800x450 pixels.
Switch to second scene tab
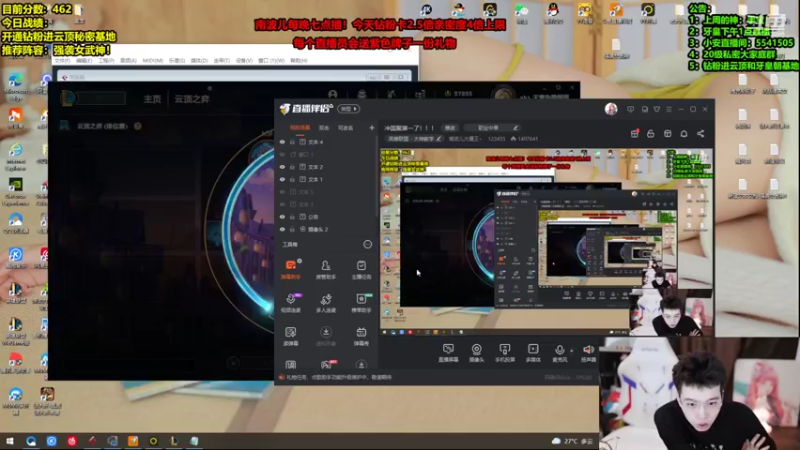tap(324, 128)
